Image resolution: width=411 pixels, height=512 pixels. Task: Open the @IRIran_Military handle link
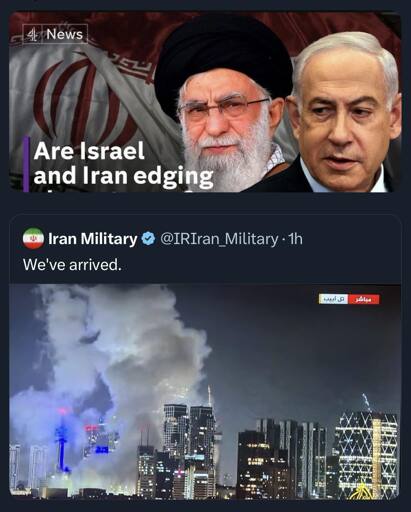(219, 239)
